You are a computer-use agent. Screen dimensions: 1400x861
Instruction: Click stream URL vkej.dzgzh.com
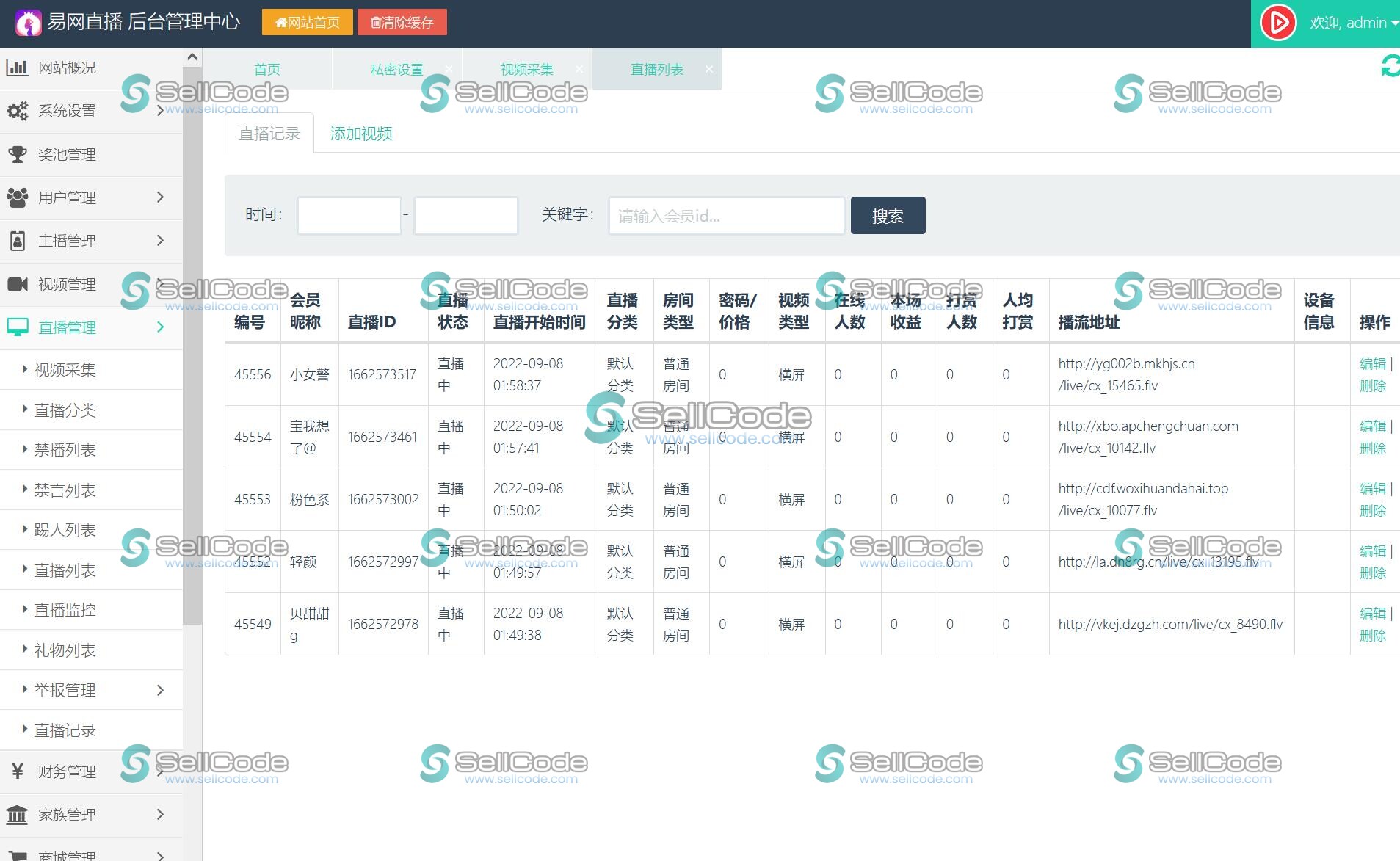pos(1170,625)
